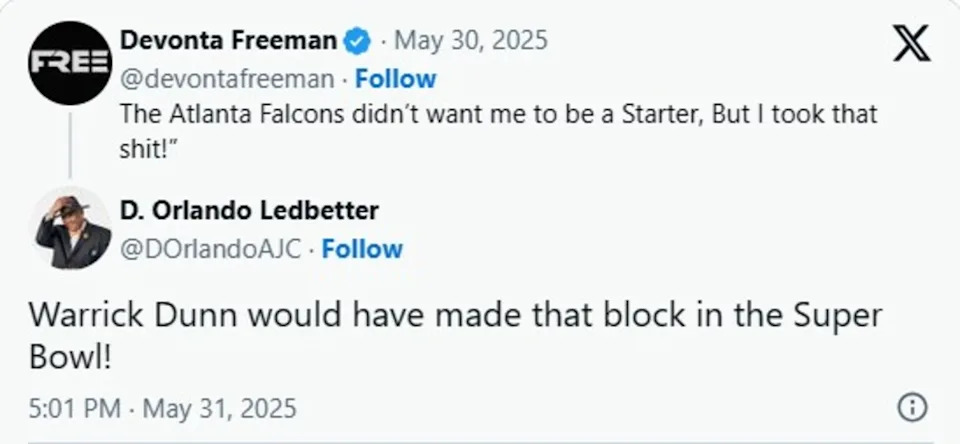Click the May 30, 2025 date
960x444 pixels.
pyautogui.click(x=471, y=42)
